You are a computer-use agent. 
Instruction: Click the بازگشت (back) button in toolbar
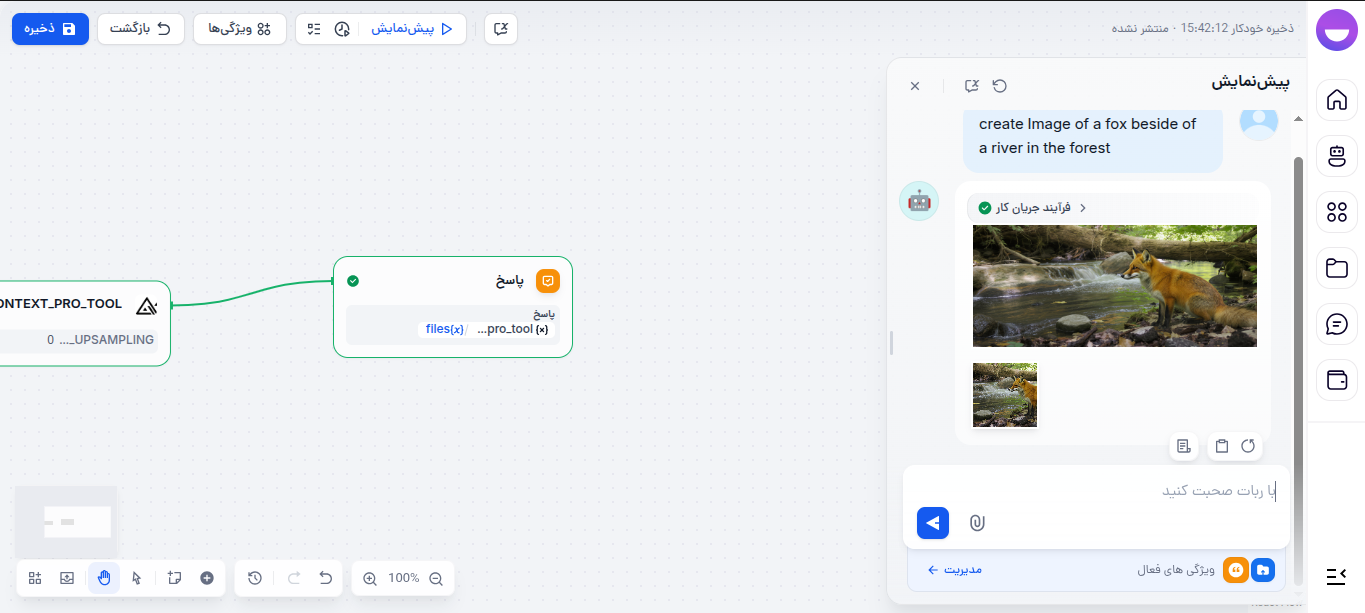click(140, 29)
